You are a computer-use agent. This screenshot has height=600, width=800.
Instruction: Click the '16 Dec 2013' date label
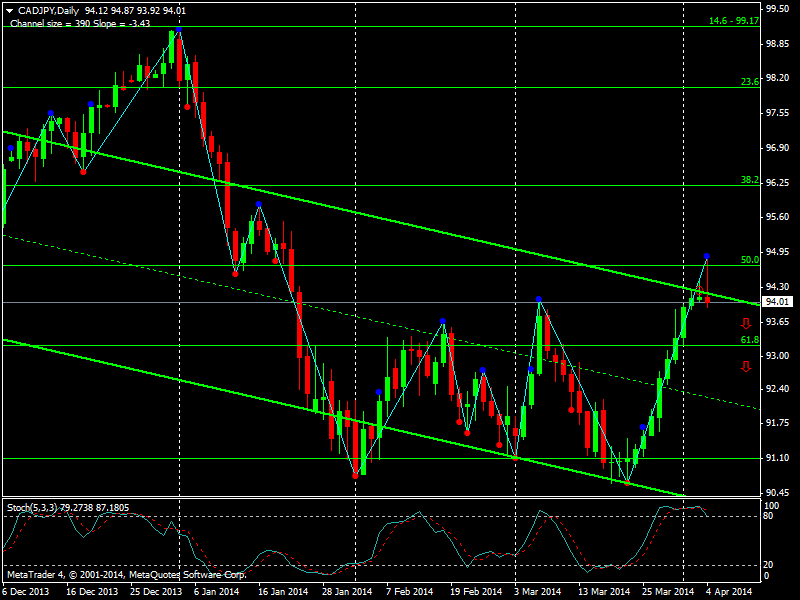tap(92, 591)
